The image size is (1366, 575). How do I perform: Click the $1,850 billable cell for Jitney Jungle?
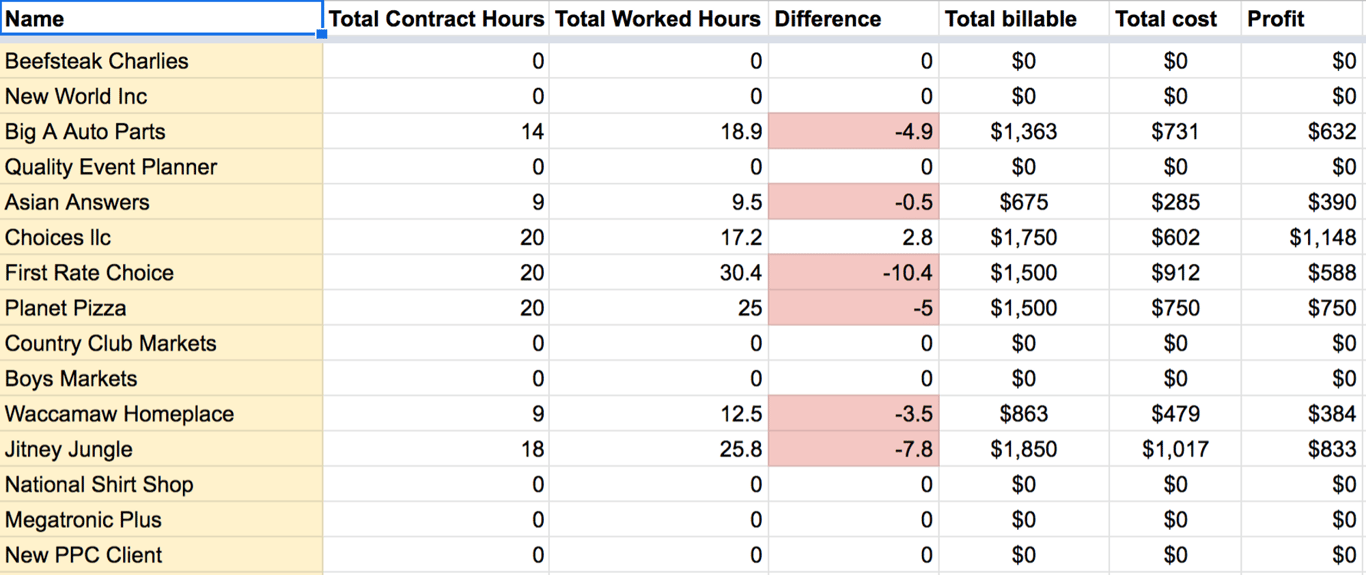point(1024,449)
